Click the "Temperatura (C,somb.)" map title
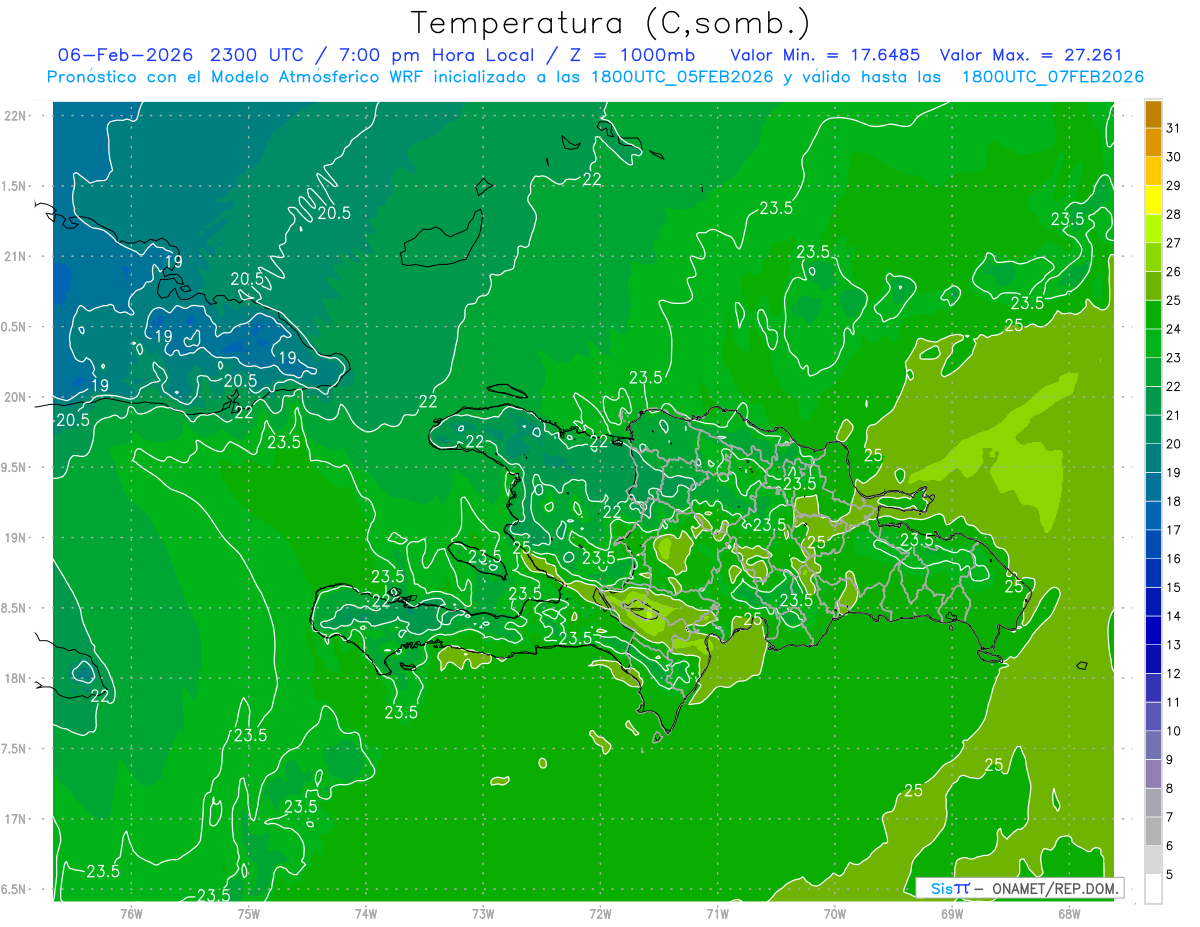This screenshot has width=1200, height=927. tap(610, 23)
